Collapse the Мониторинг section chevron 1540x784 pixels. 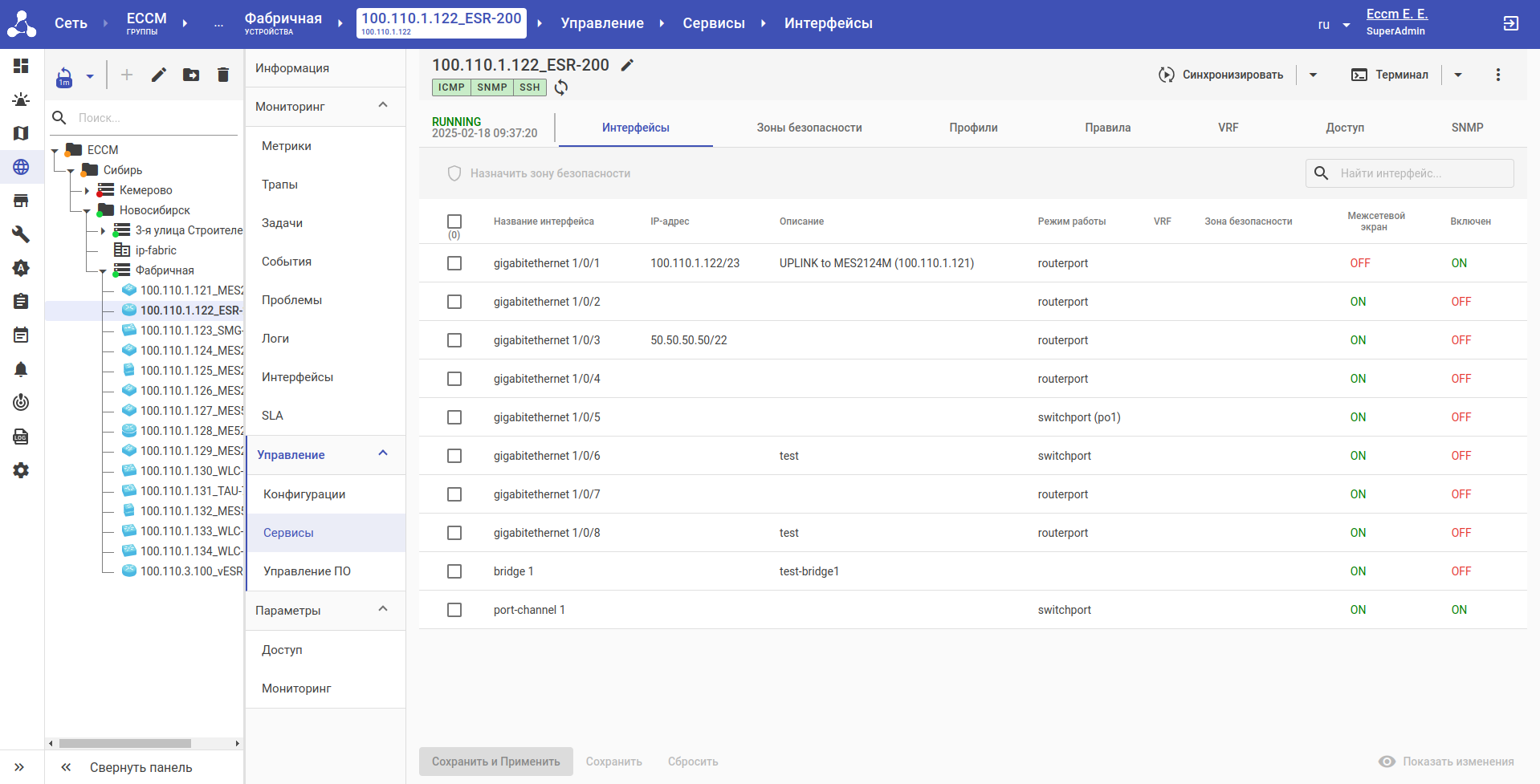383,106
